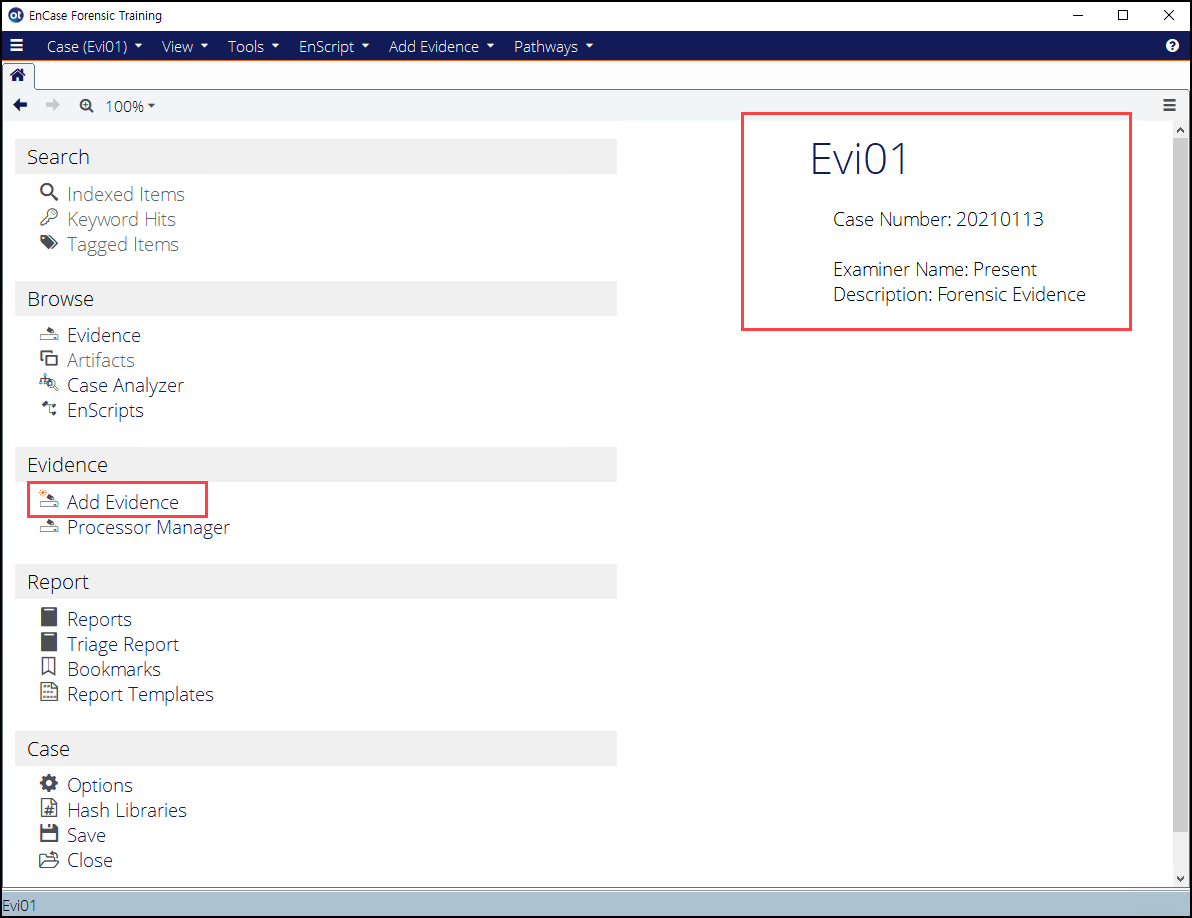Image resolution: width=1192 pixels, height=918 pixels.
Task: Open the Case (Evi01) menu
Action: [94, 46]
